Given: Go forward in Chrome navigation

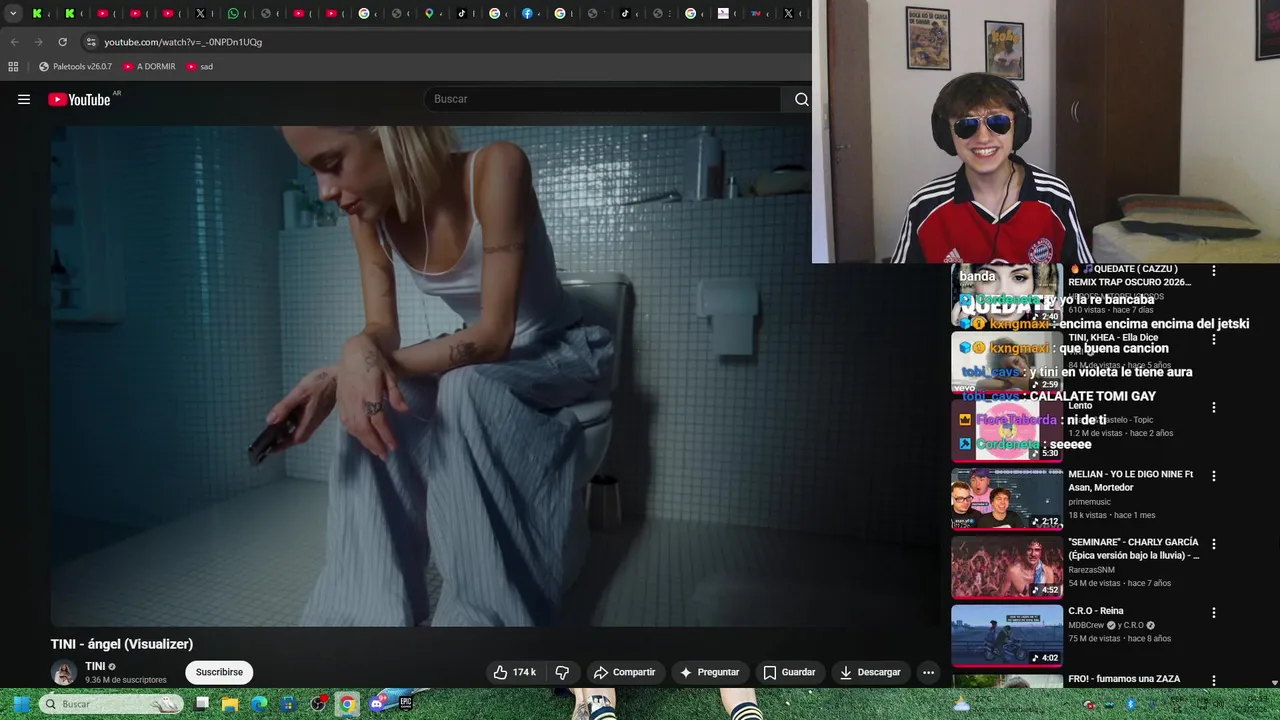Looking at the screenshot, I should pyautogui.click(x=38, y=42).
